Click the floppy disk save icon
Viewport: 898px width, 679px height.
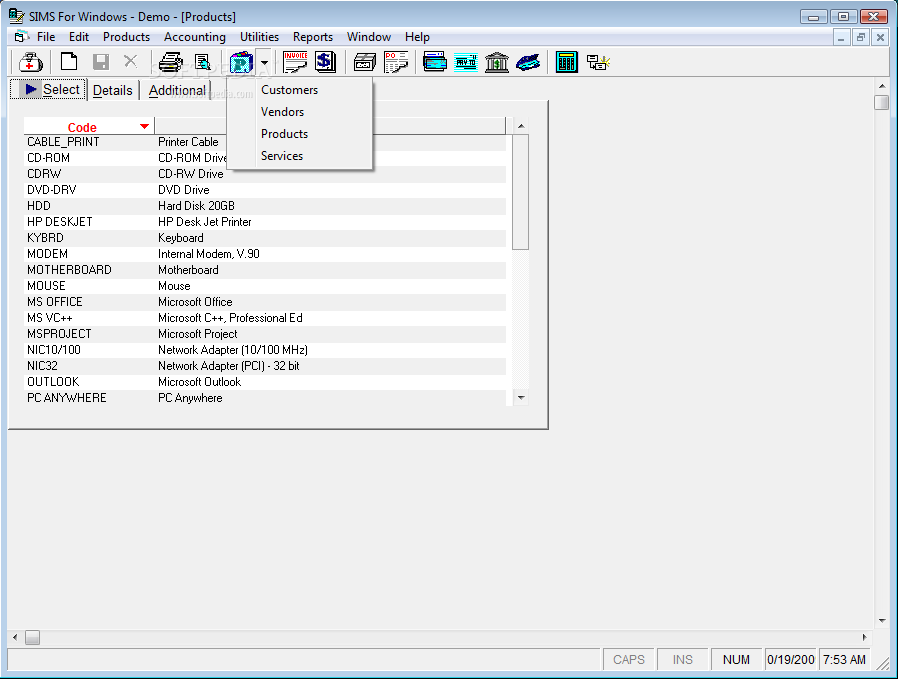(x=101, y=61)
